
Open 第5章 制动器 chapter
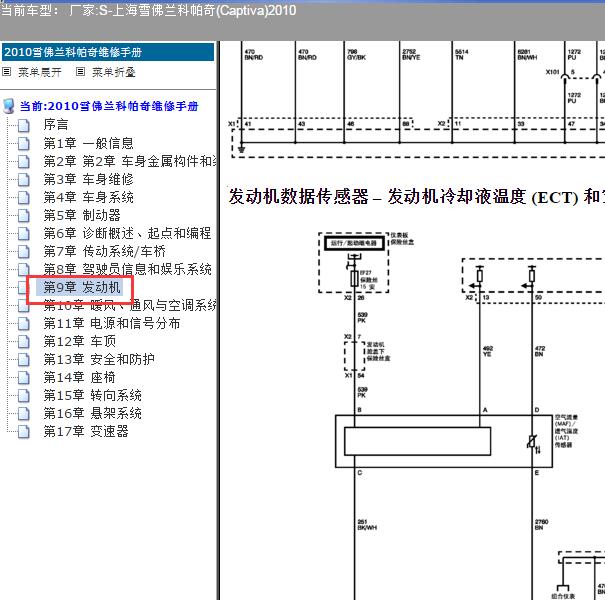pos(82,215)
